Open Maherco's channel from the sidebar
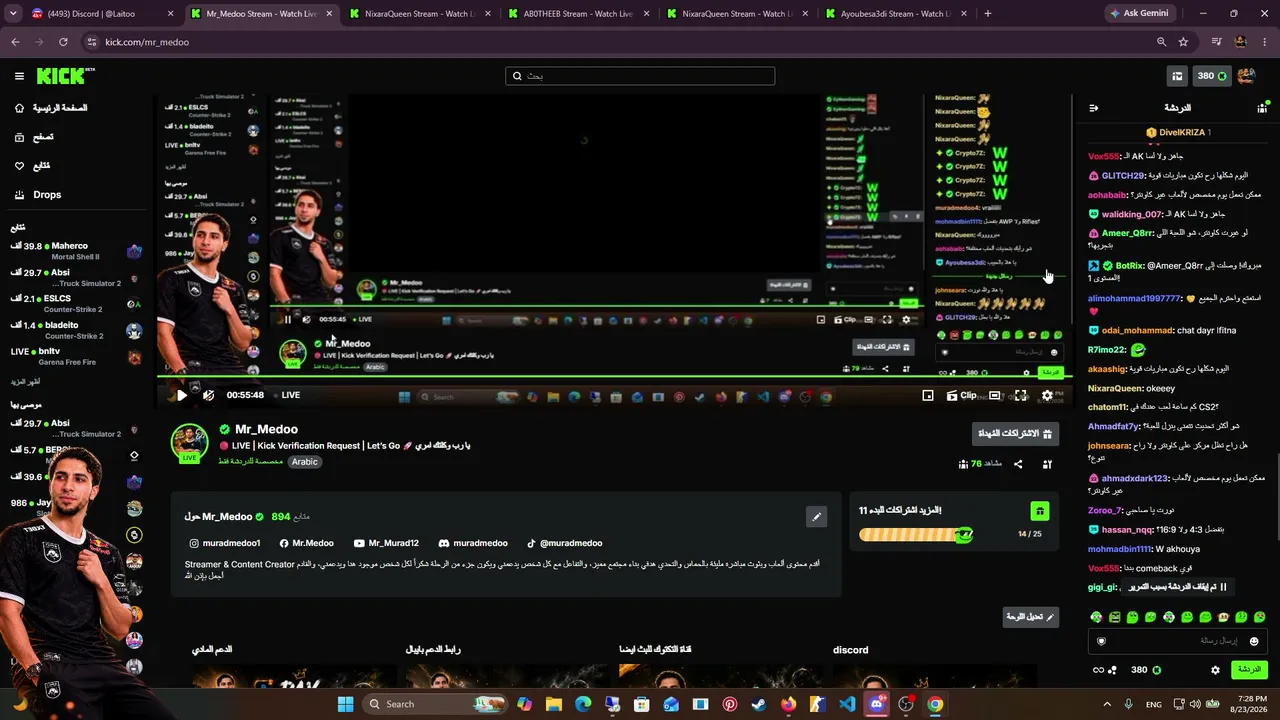 pyautogui.click(x=75, y=251)
